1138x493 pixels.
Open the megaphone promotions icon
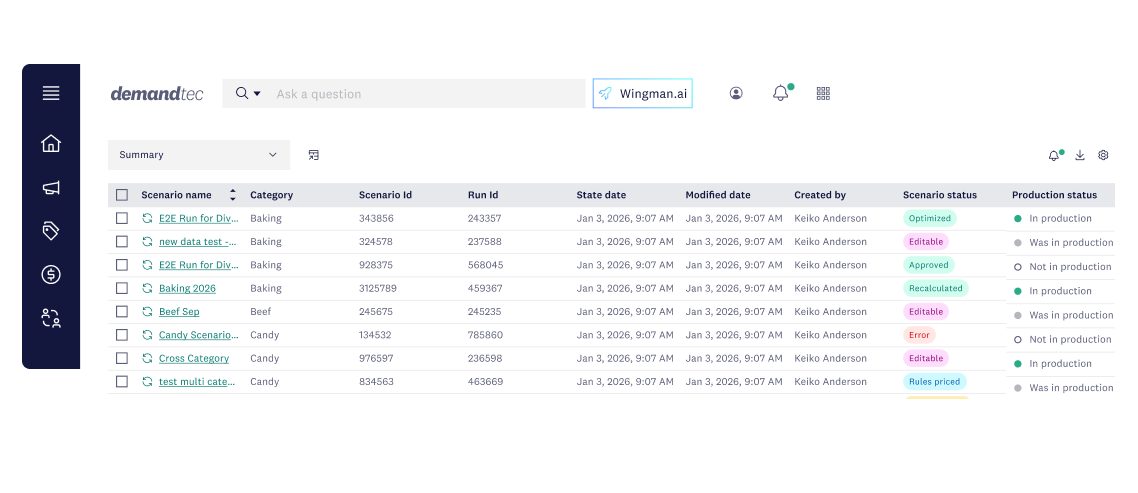point(51,188)
